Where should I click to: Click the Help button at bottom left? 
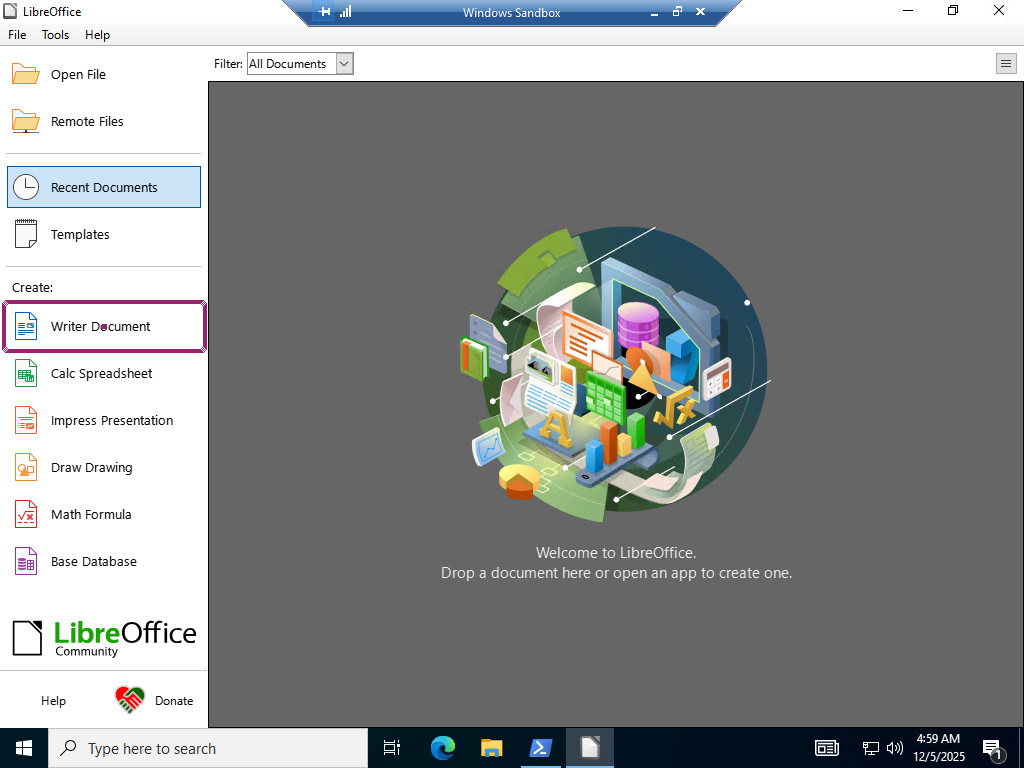tap(53, 701)
